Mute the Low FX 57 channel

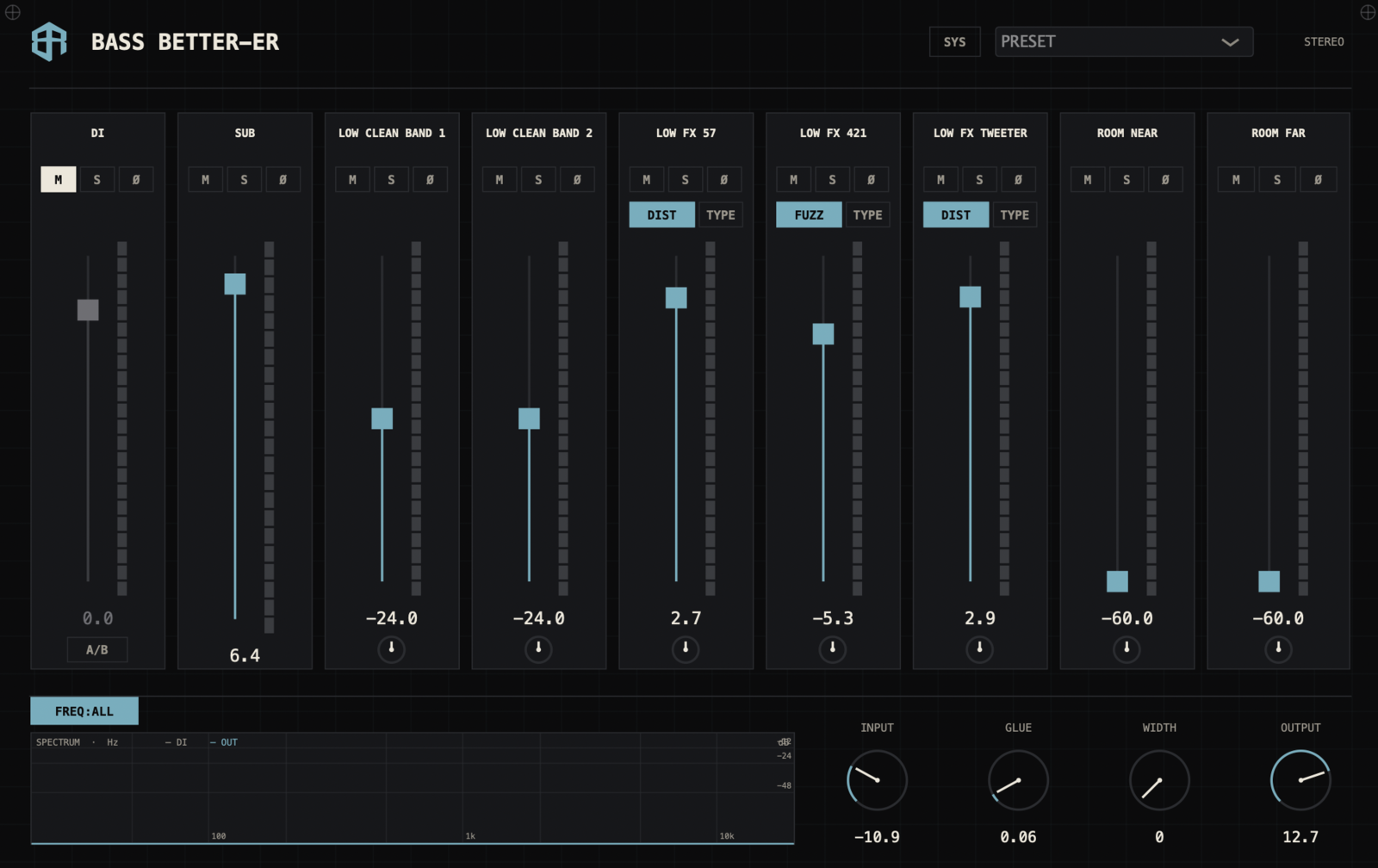(647, 179)
